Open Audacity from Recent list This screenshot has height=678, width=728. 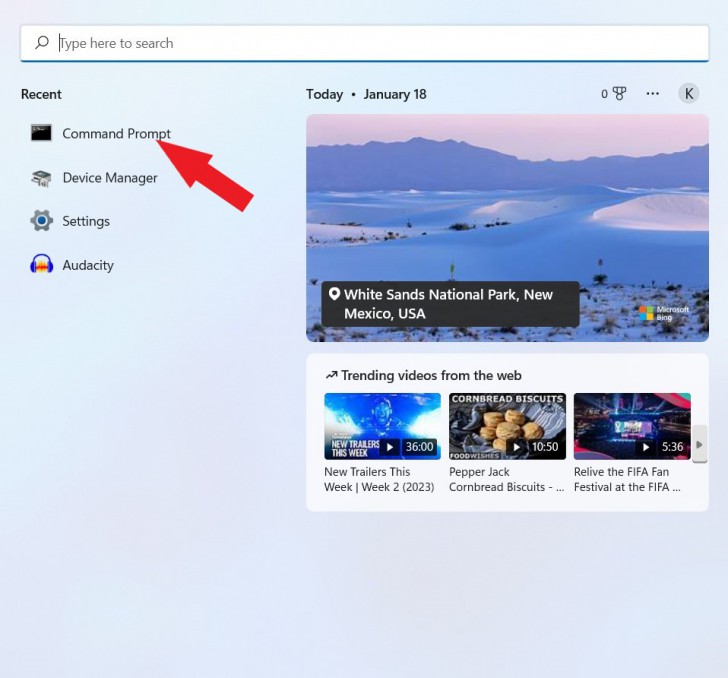pyautogui.click(x=88, y=265)
